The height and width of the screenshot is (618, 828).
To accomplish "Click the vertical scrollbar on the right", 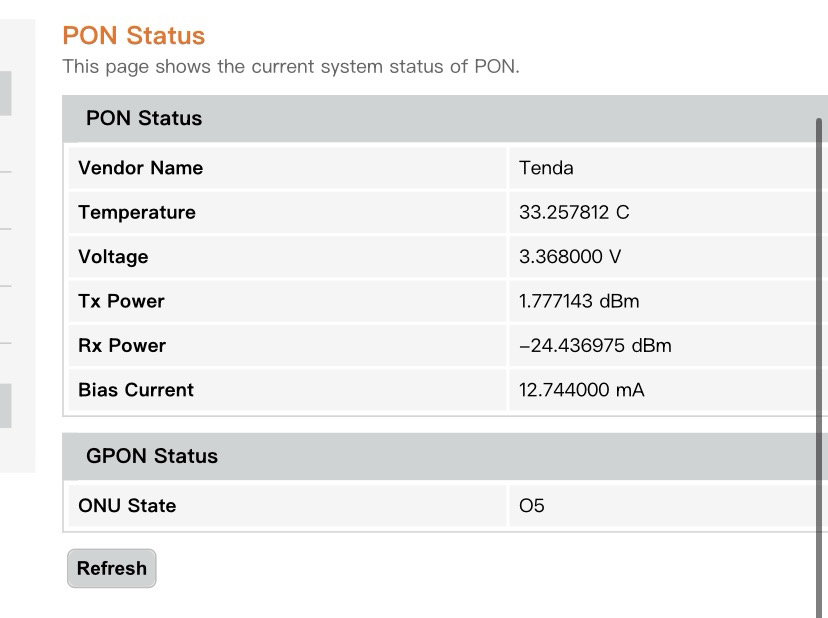I will [820, 360].
